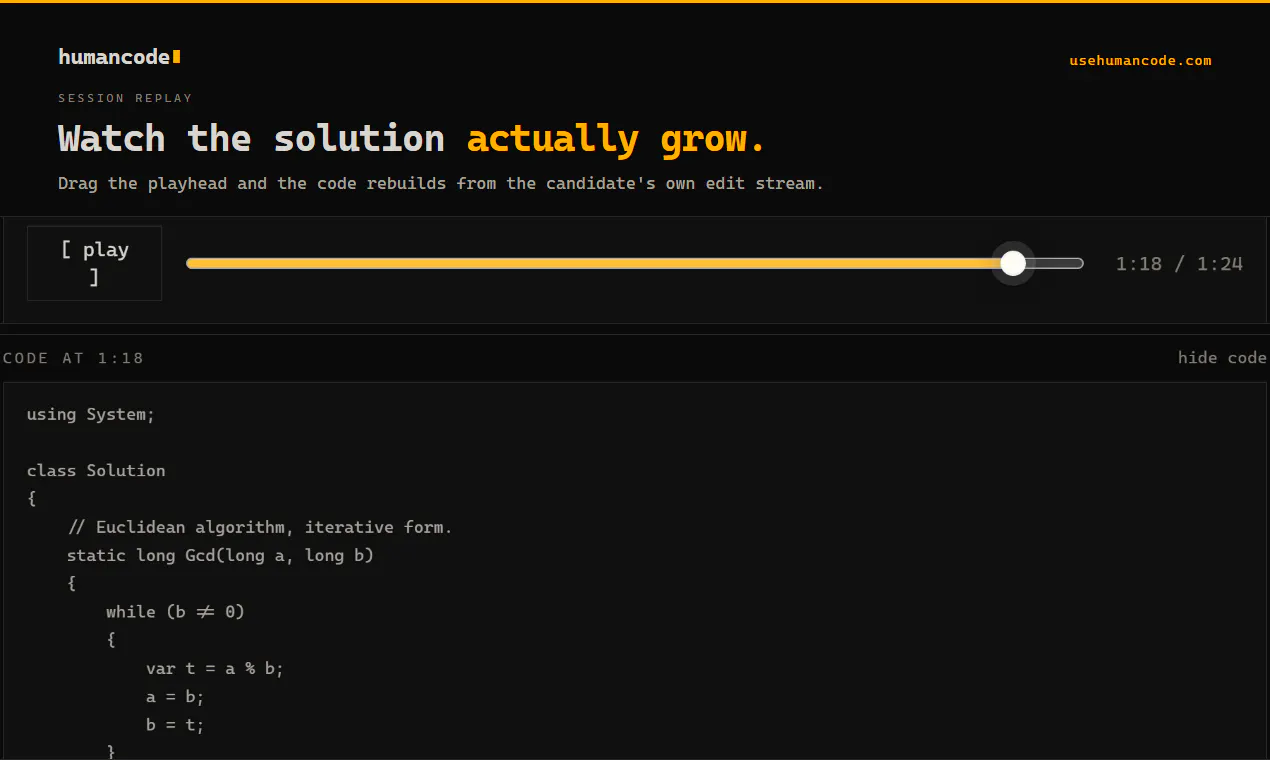1270x760 pixels.
Task: Click the b = t; code line
Action: [175, 724]
